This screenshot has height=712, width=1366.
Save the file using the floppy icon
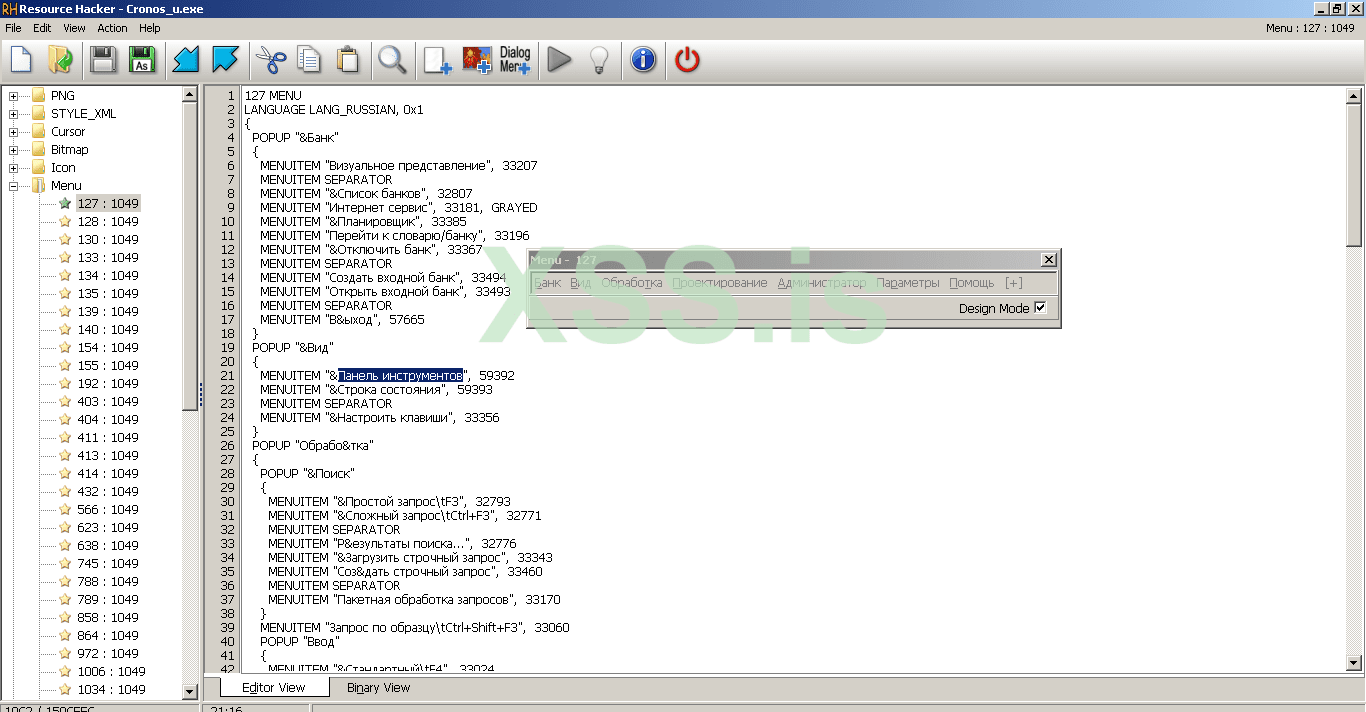pos(103,60)
